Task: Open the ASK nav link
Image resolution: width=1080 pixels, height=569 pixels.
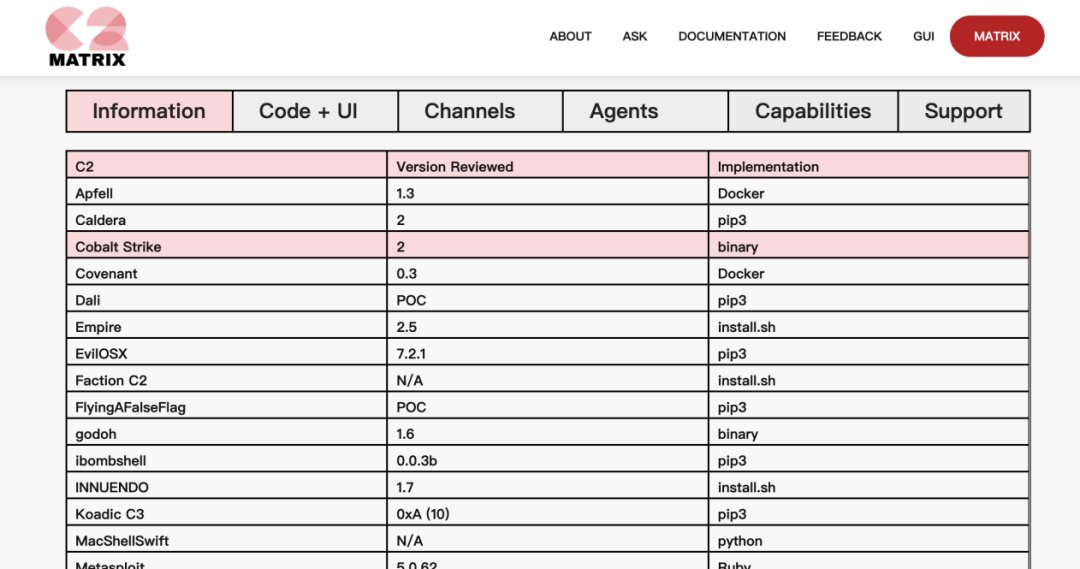Action: (634, 37)
